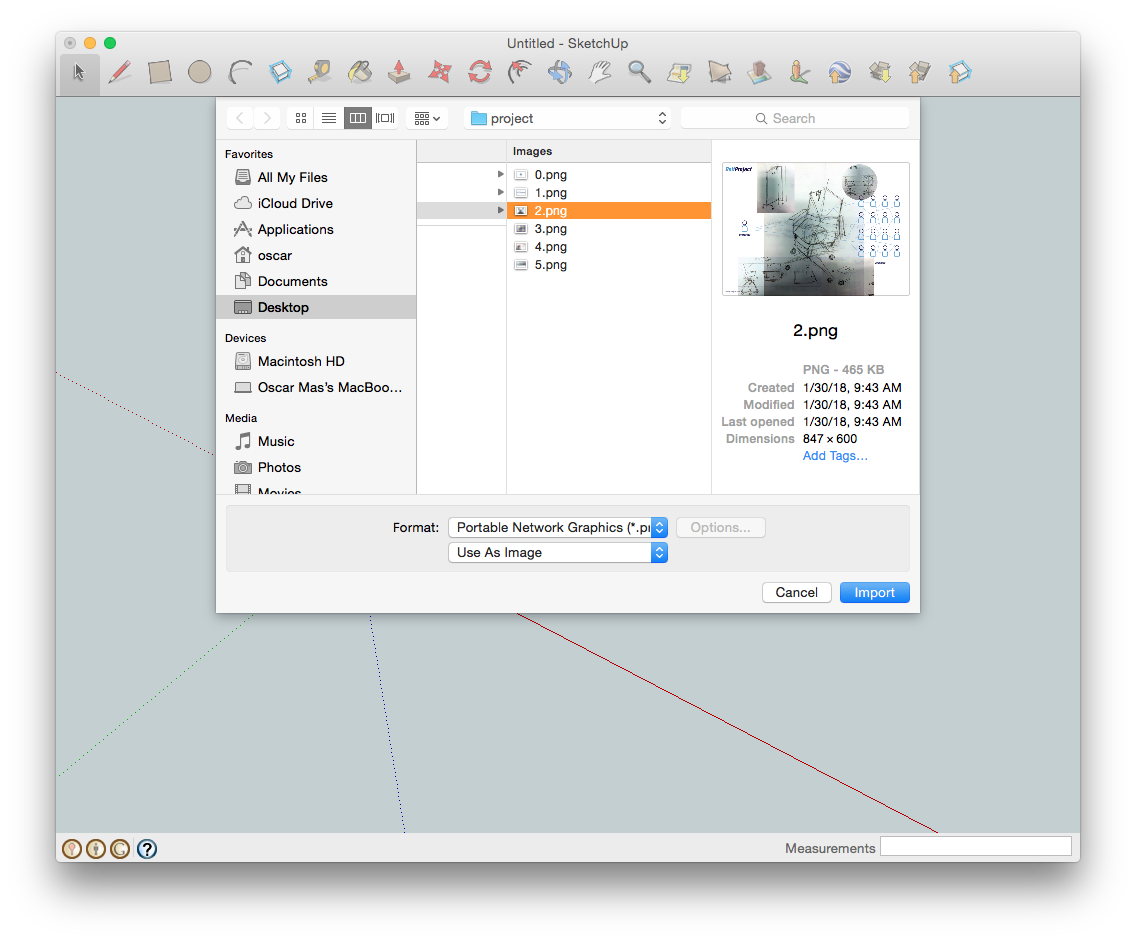Expand the highlighted folder disclosure arrow

pyautogui.click(x=500, y=210)
